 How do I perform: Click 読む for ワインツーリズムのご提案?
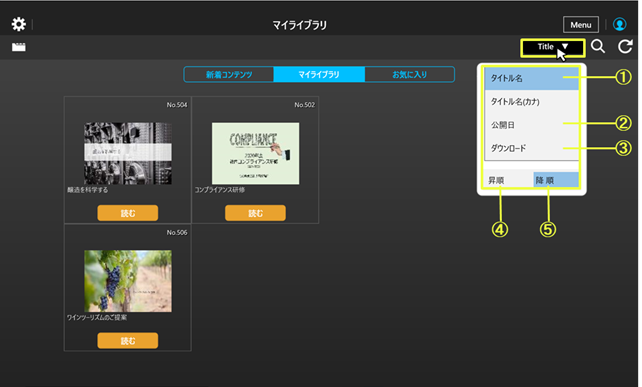coord(128,341)
